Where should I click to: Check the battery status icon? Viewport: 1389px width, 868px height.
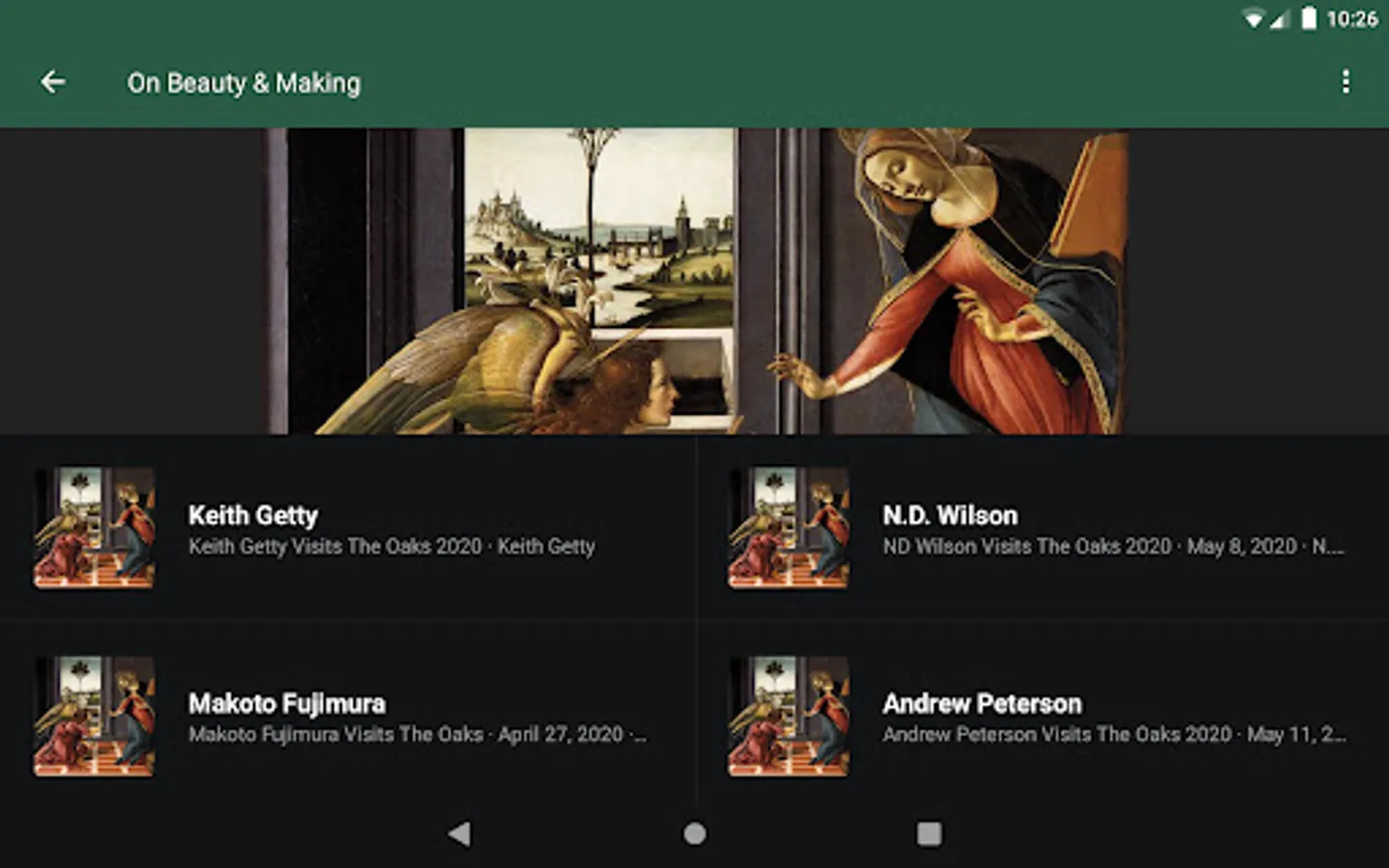[1309, 18]
